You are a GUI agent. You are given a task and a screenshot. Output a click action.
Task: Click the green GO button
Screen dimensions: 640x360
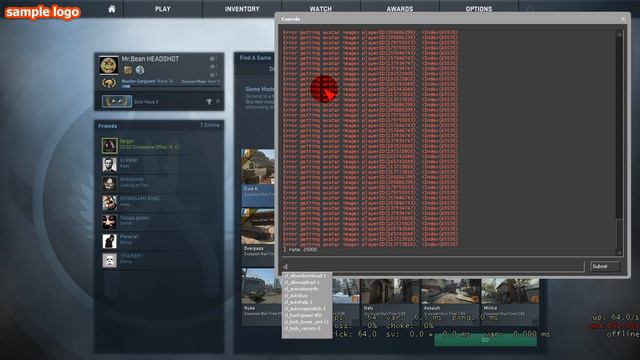[485, 340]
